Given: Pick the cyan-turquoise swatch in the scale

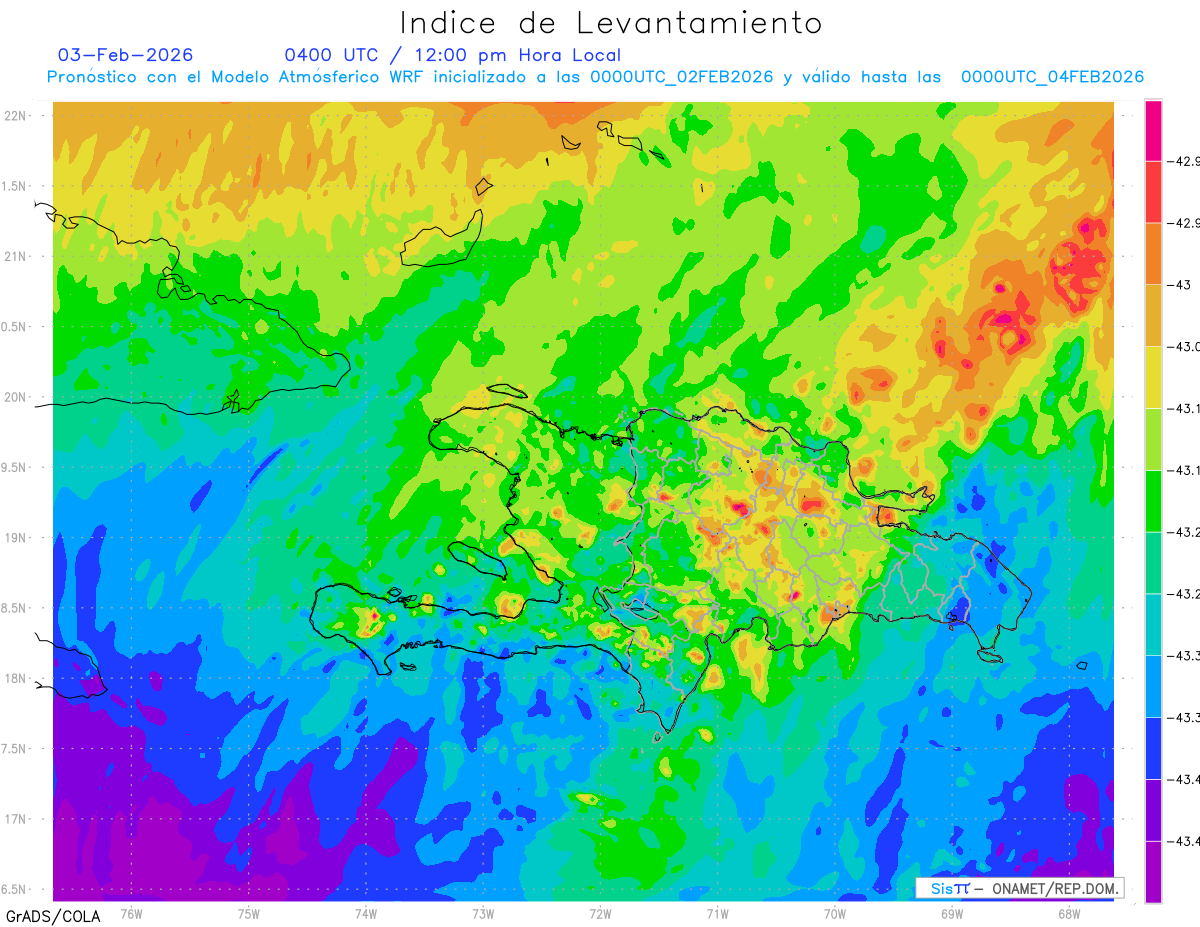Looking at the screenshot, I should pyautogui.click(x=1153, y=625).
